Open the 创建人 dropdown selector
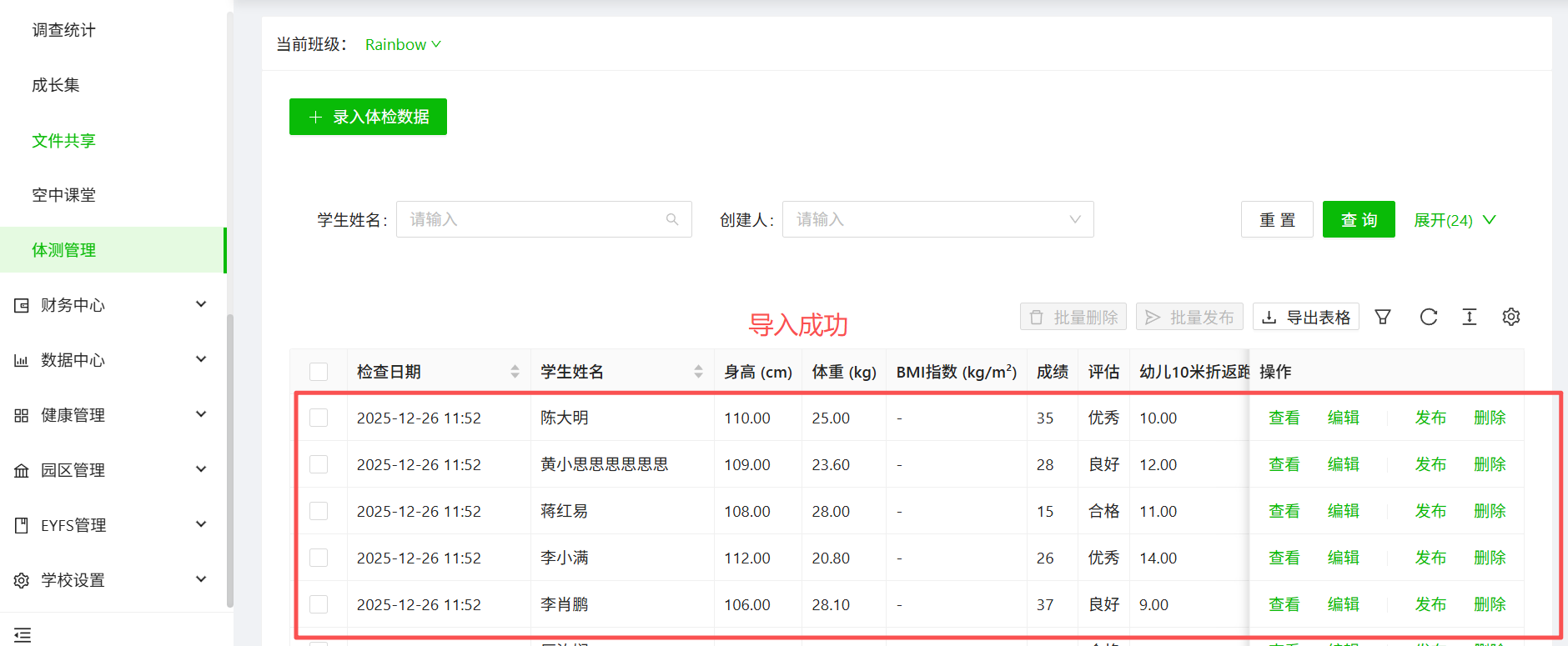The image size is (1568, 646). (937, 219)
